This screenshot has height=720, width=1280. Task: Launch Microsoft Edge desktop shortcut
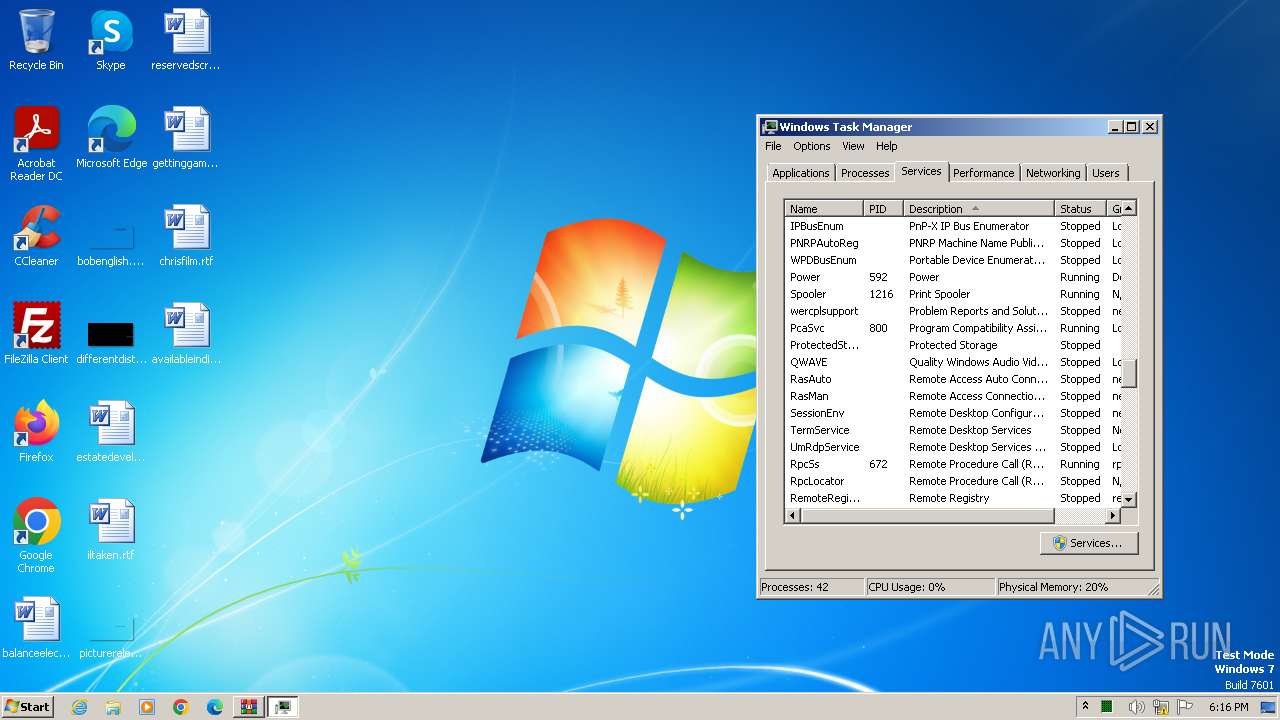pos(111,138)
